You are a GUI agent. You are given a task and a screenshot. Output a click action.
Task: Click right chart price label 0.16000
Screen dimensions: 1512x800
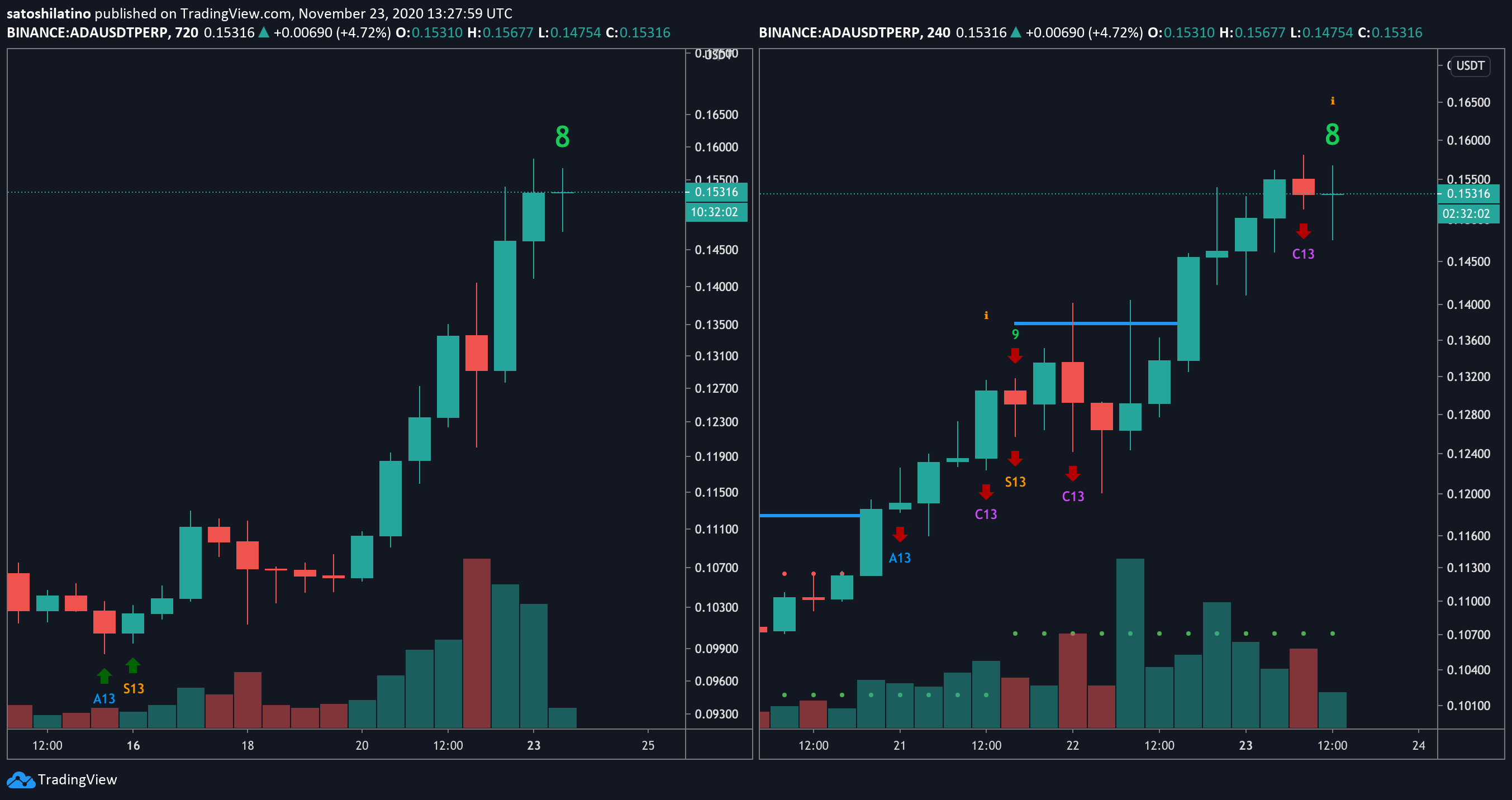1468,140
